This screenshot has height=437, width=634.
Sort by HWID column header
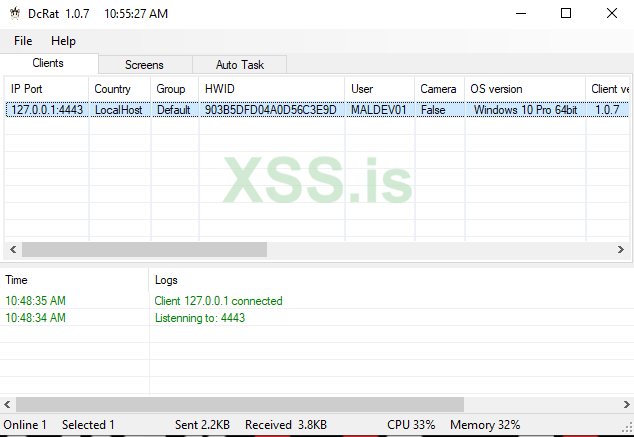[x=272, y=89]
